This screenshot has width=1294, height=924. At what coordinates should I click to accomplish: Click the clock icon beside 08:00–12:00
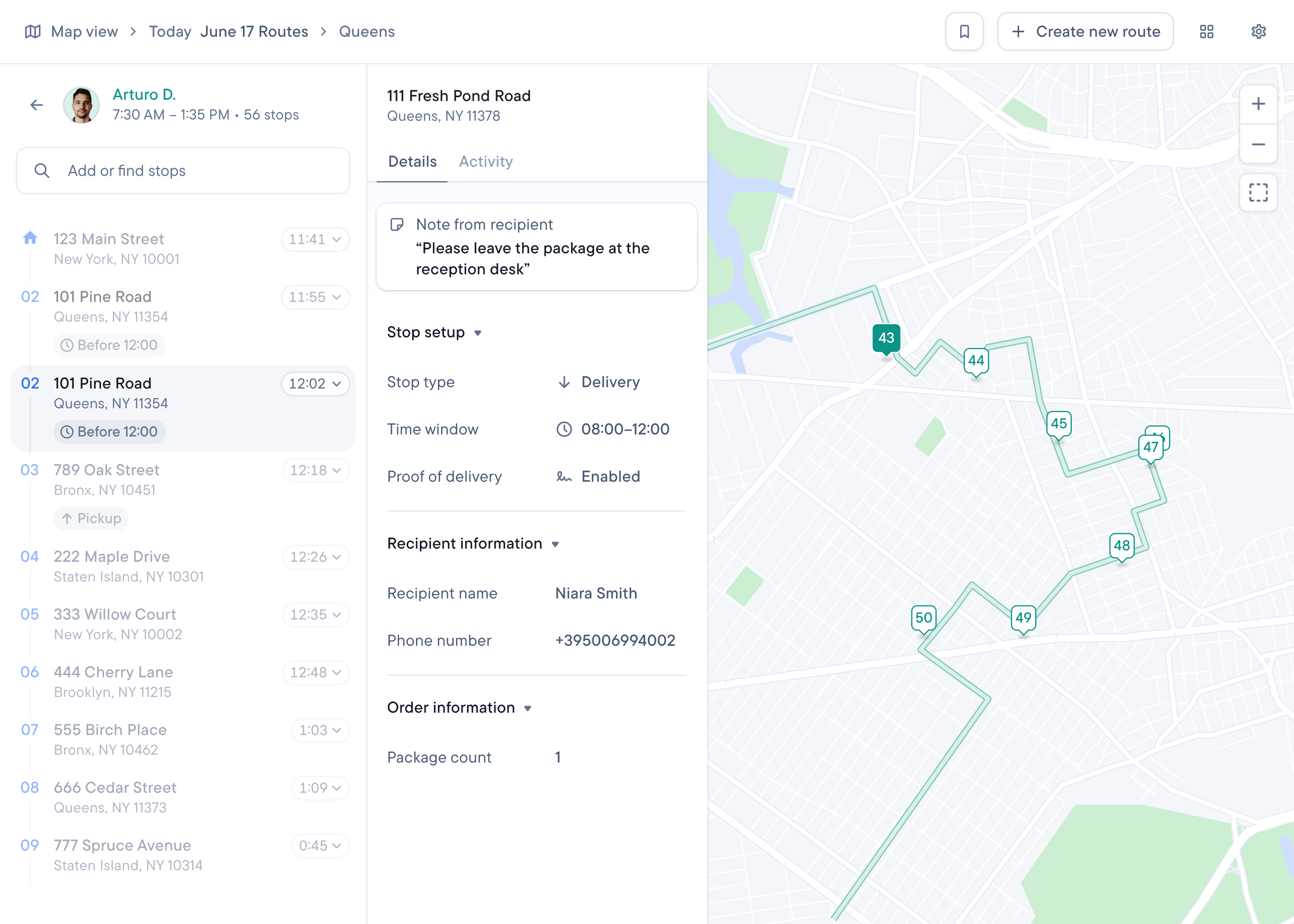[x=564, y=429]
